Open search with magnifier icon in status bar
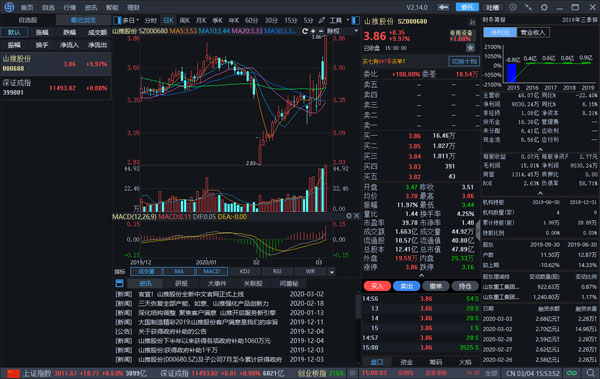Image resolution: width=600 pixels, height=379 pixels. (590, 373)
